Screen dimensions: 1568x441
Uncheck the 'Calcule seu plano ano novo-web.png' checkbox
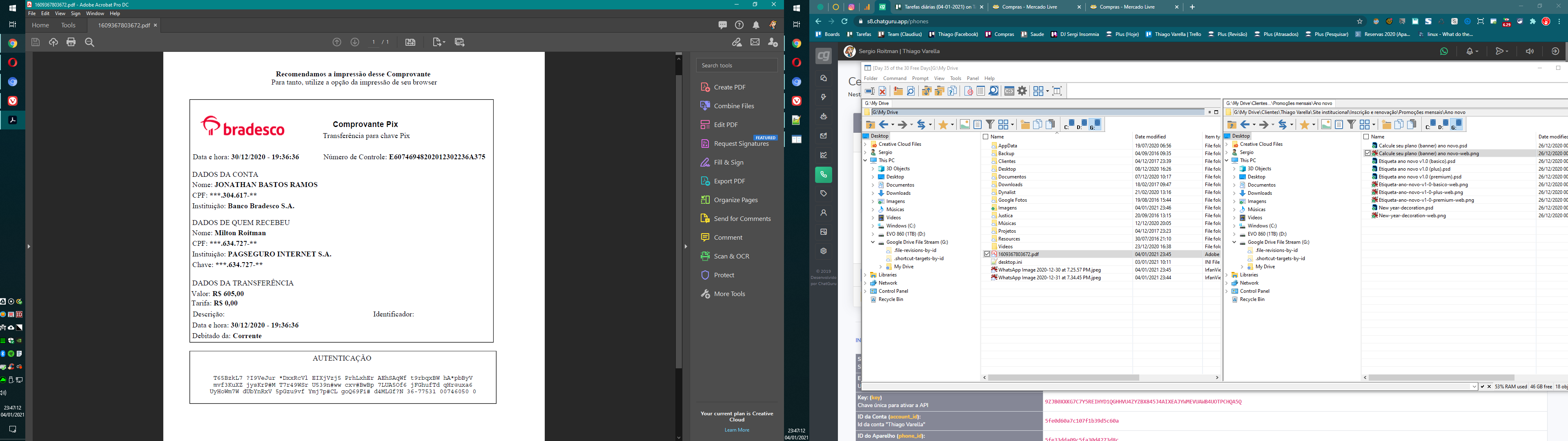[x=1367, y=154]
